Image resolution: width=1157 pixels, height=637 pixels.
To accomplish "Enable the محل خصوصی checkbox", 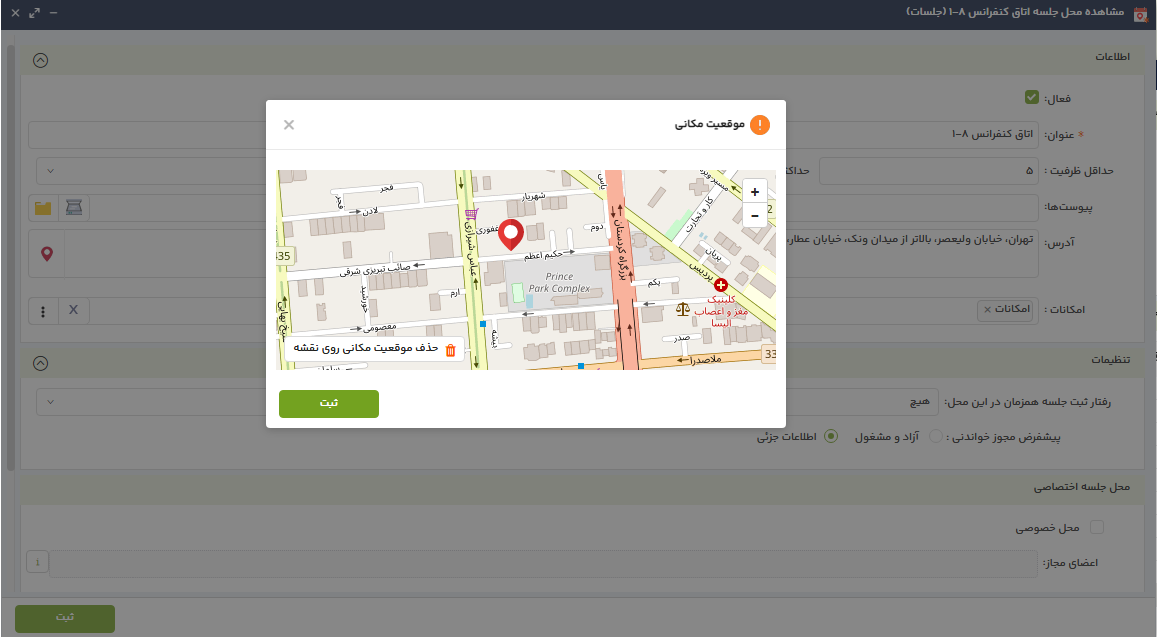I will click(1097, 527).
